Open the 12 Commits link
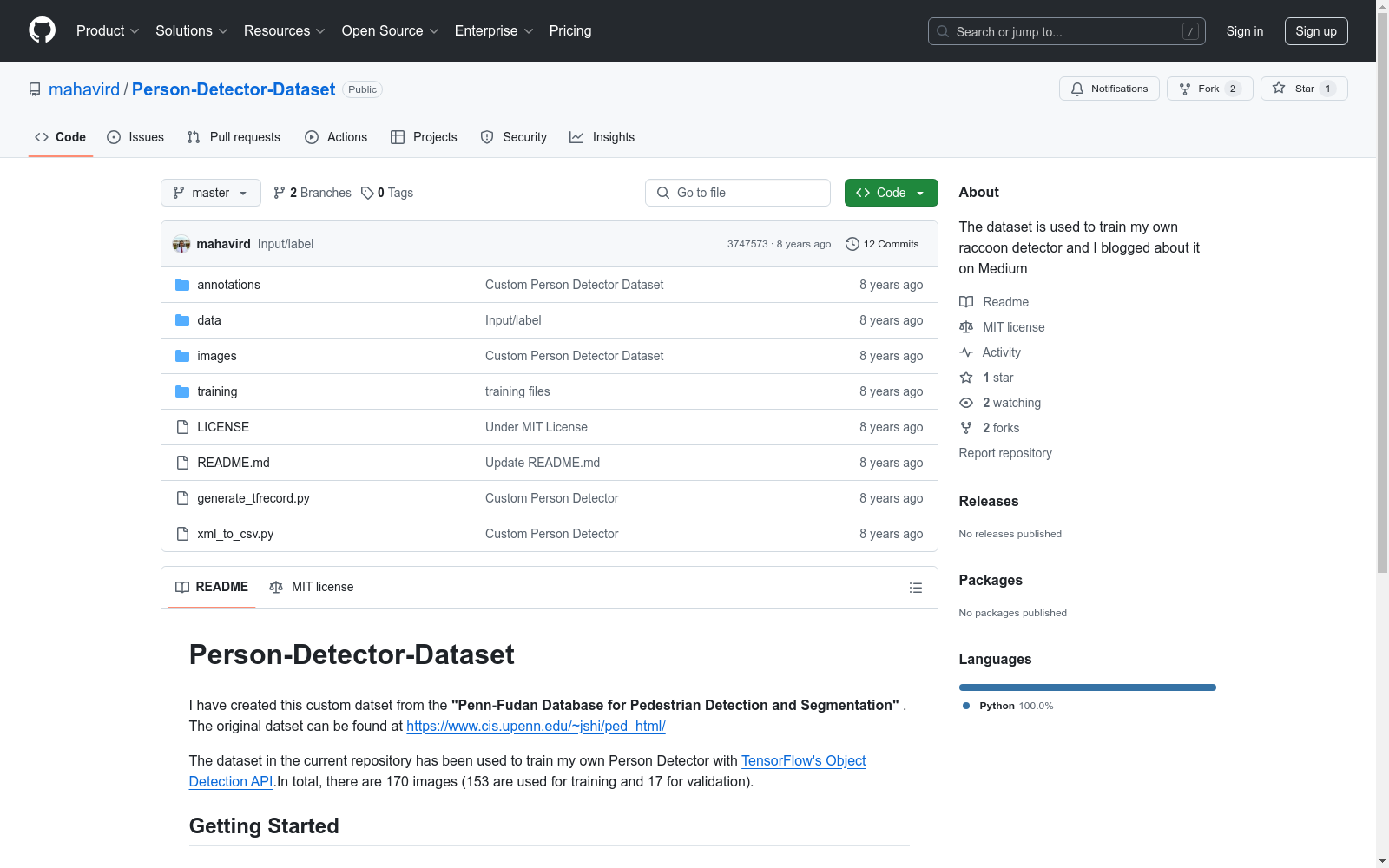Viewport: 1389px width, 868px height. point(882,244)
